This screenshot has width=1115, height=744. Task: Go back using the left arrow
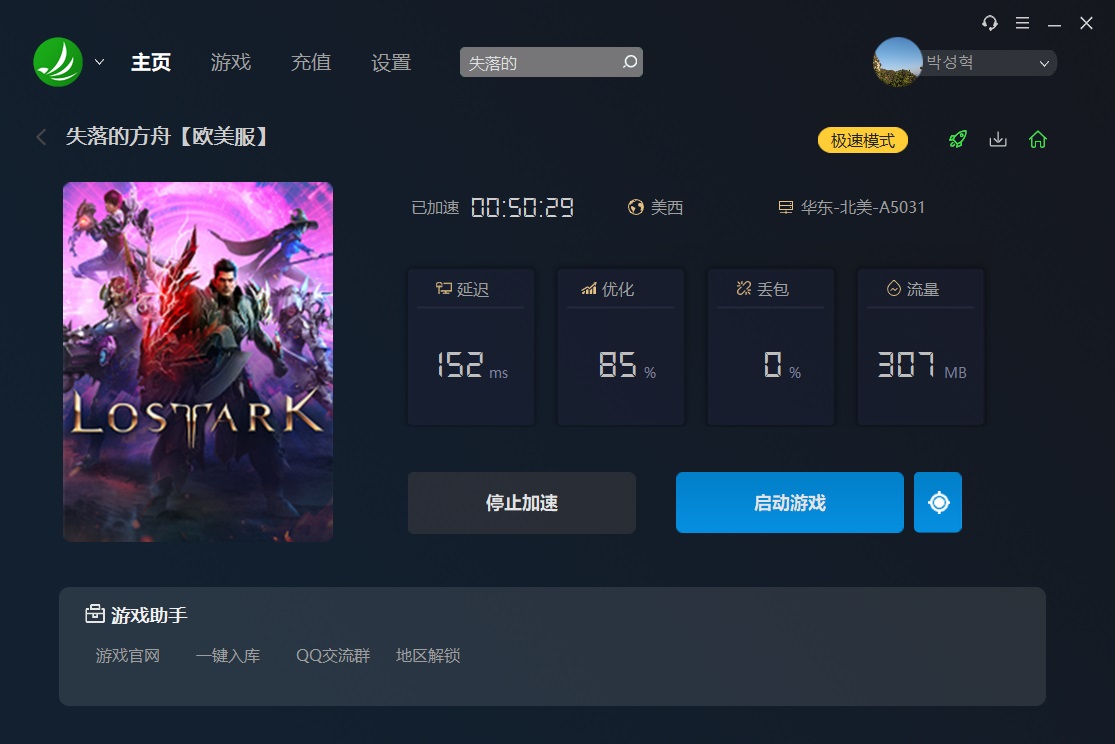point(41,137)
